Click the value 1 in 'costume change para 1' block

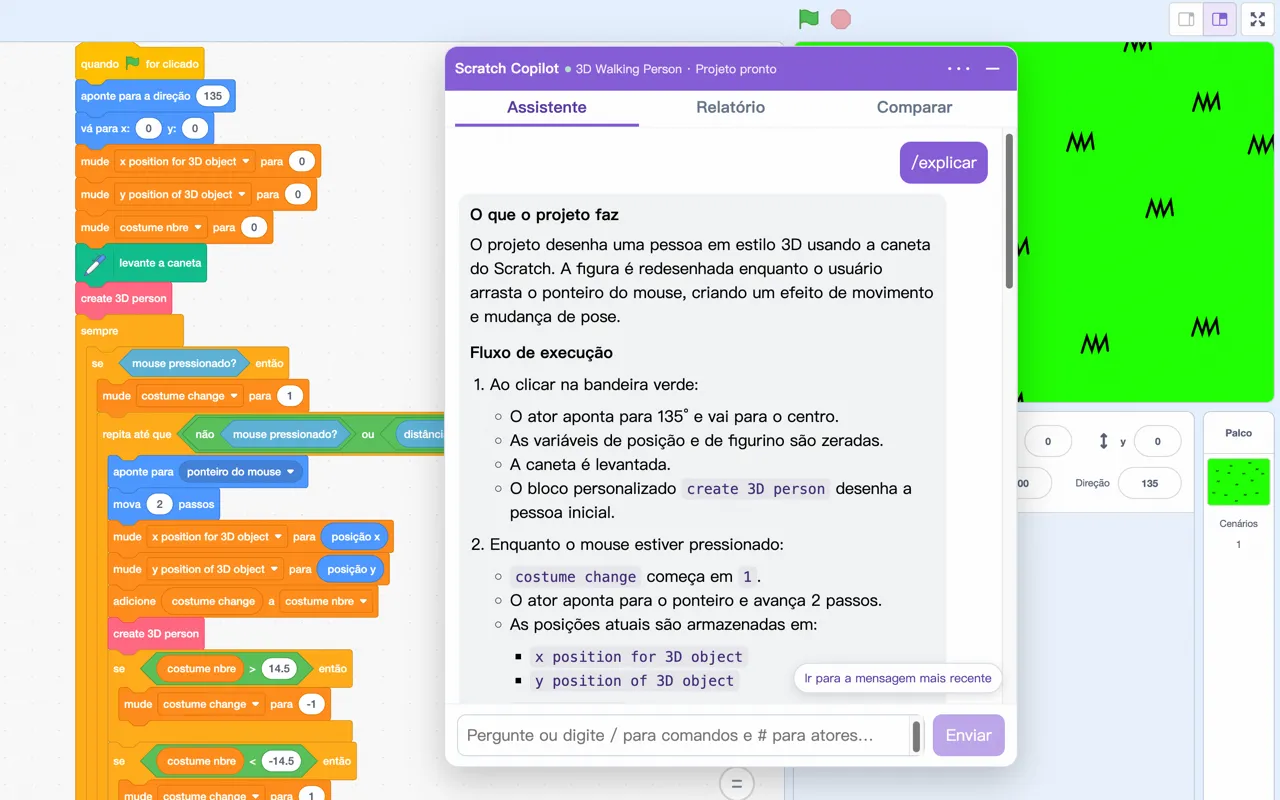(x=289, y=396)
